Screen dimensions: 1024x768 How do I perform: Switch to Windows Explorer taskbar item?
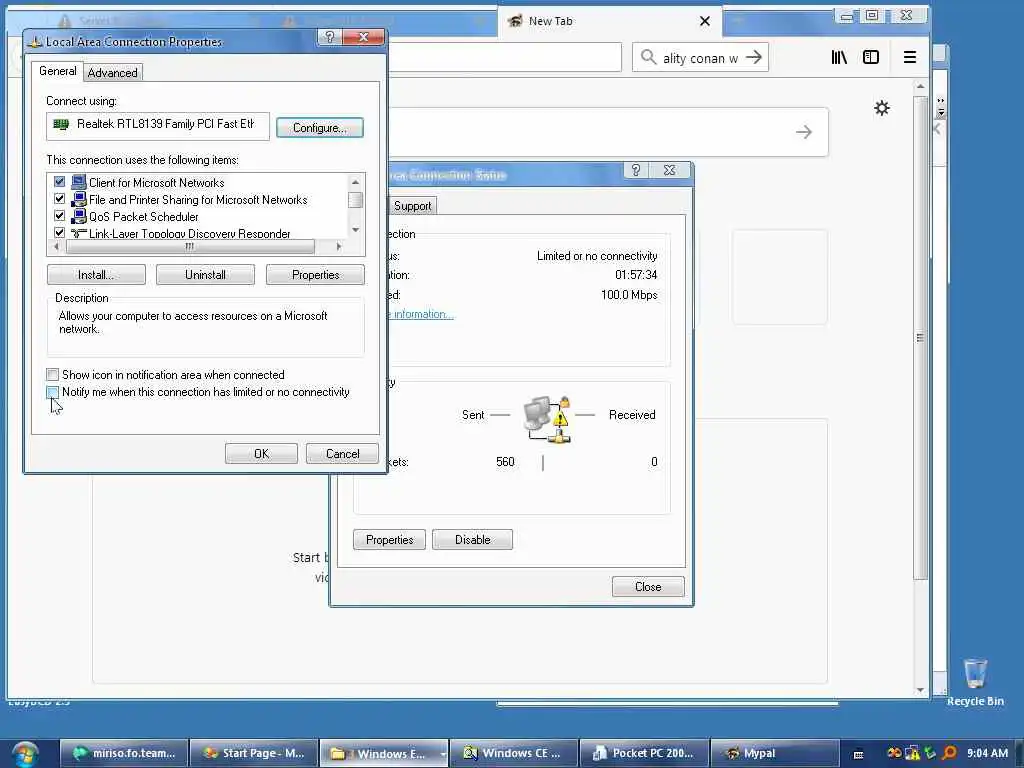384,753
